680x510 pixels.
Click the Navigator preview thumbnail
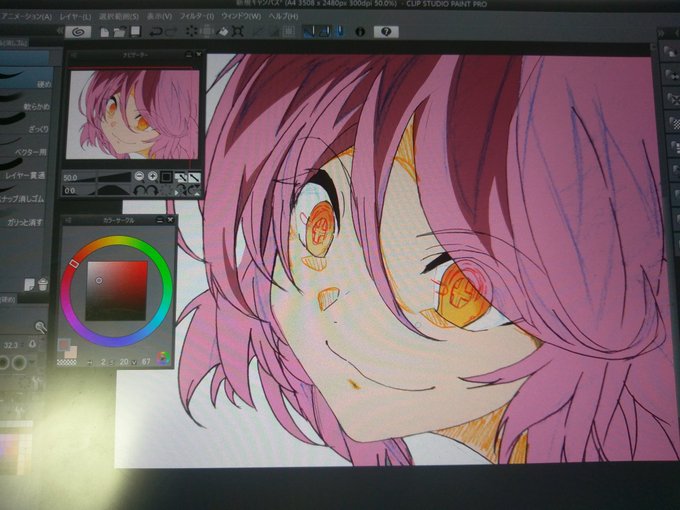133,114
